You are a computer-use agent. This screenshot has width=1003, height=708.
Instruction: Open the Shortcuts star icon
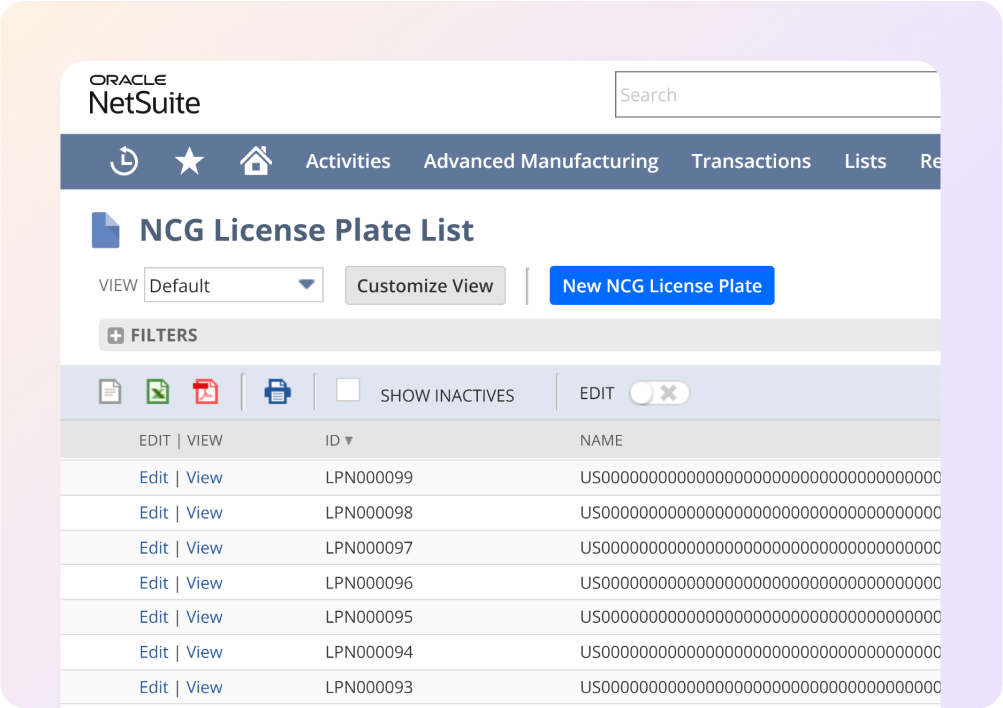click(189, 161)
